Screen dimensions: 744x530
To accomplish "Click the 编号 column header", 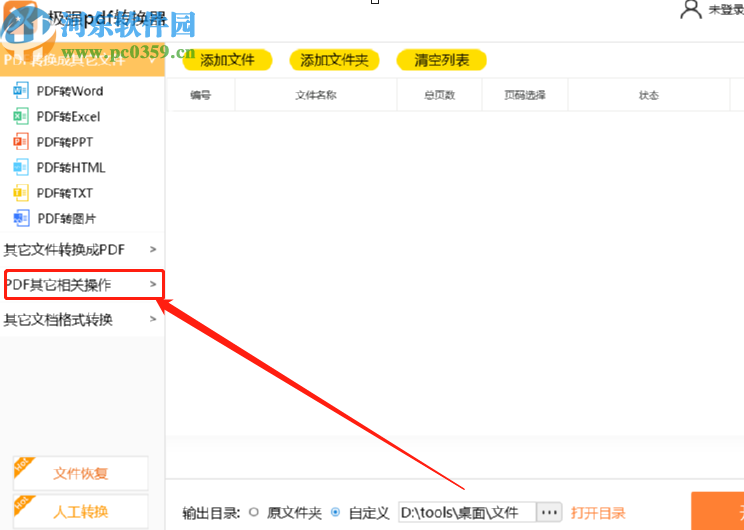I will [201, 95].
